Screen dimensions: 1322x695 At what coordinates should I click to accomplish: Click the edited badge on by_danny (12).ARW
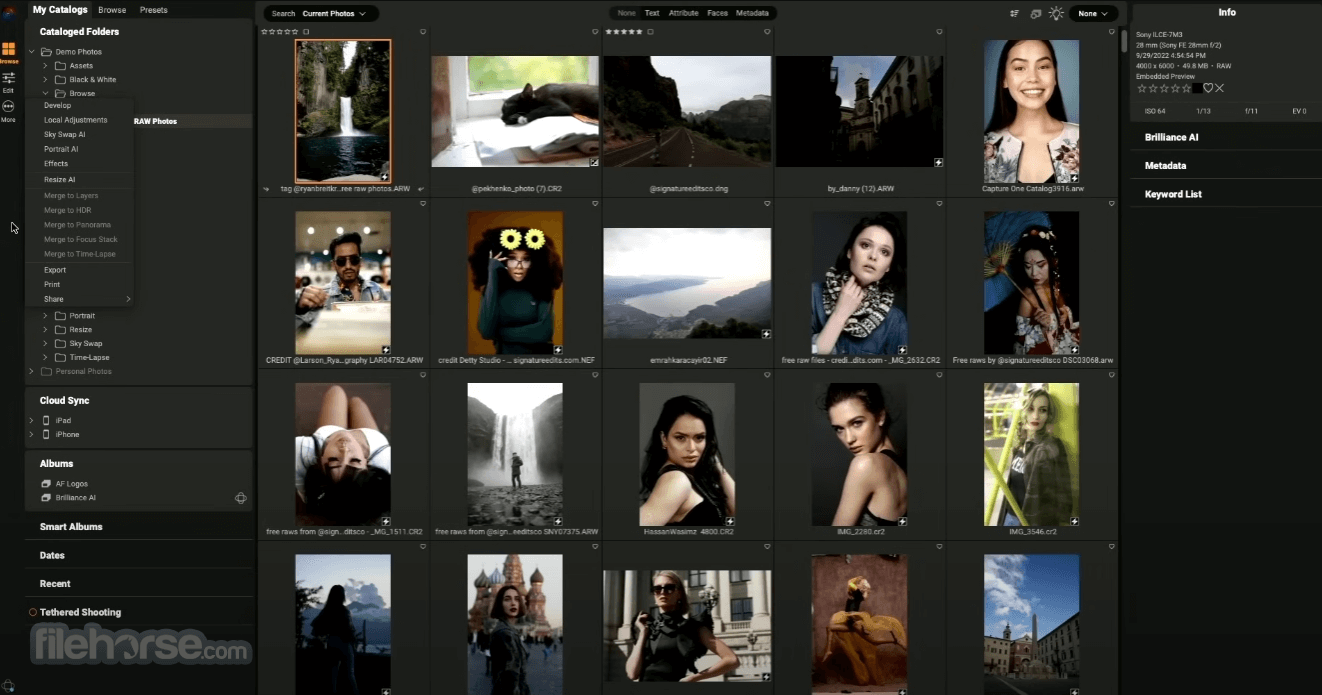938,162
